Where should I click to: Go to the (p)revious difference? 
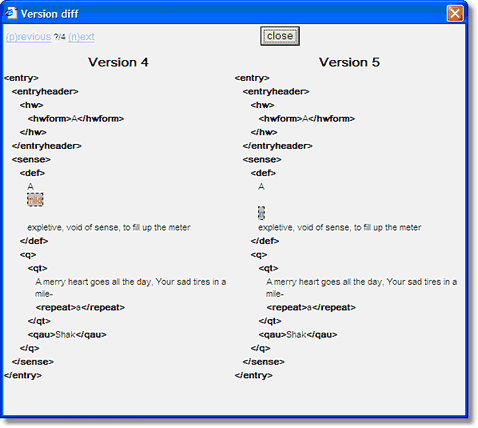coord(28,37)
